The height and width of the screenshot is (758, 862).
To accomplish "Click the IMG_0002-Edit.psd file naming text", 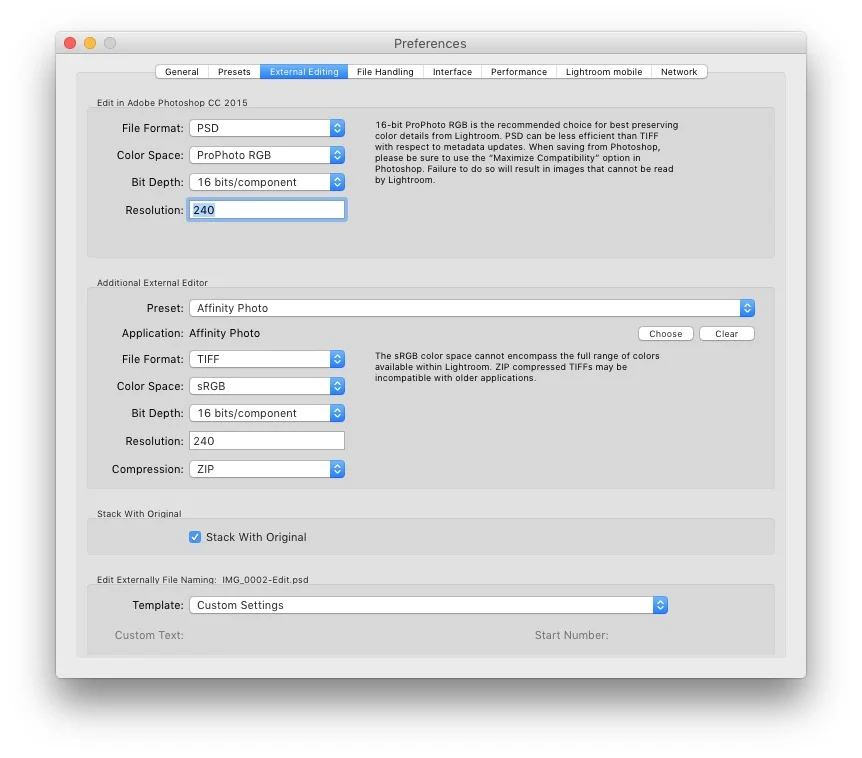I will 265,579.
